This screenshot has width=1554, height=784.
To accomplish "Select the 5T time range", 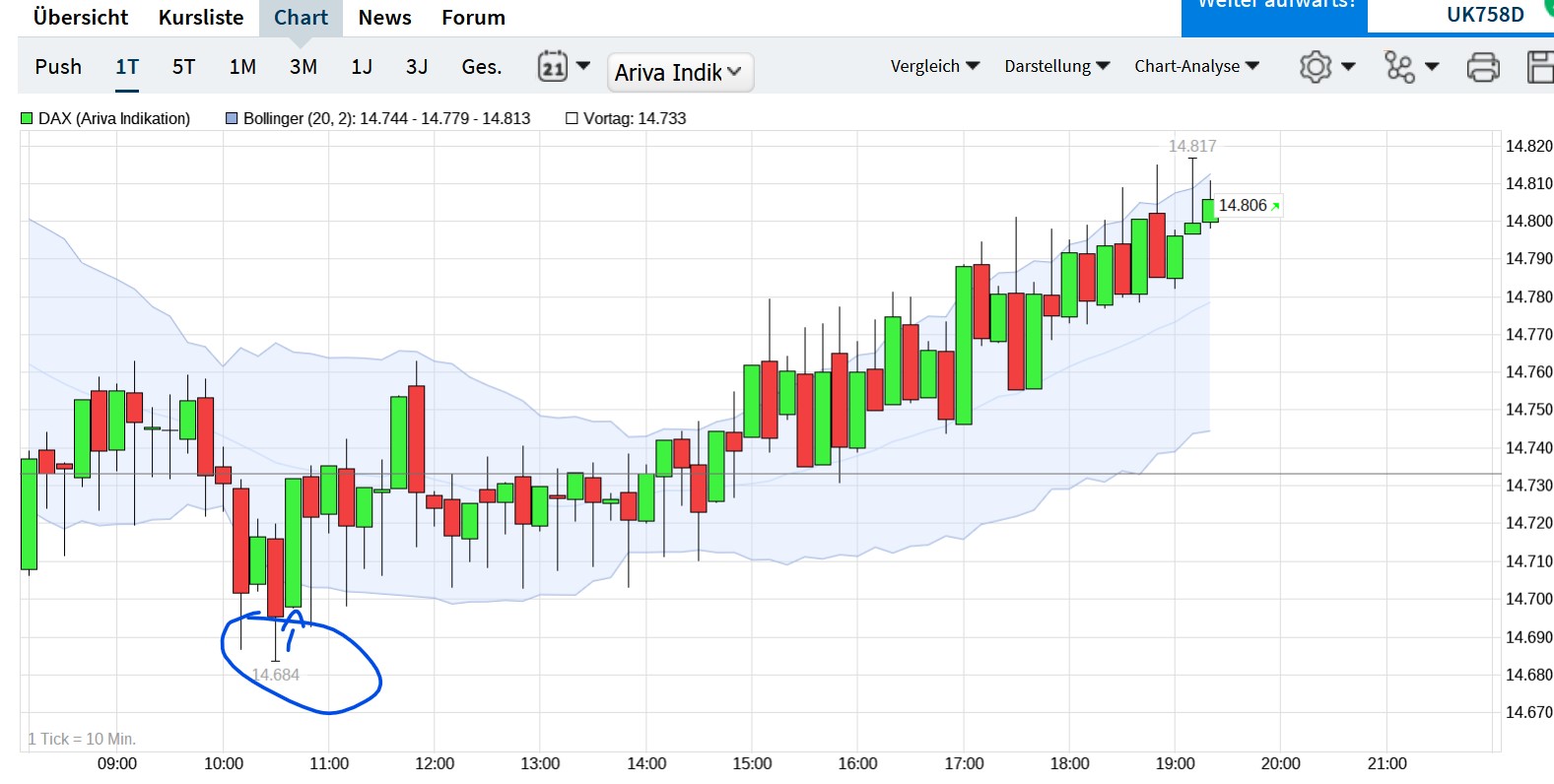I will (x=183, y=67).
